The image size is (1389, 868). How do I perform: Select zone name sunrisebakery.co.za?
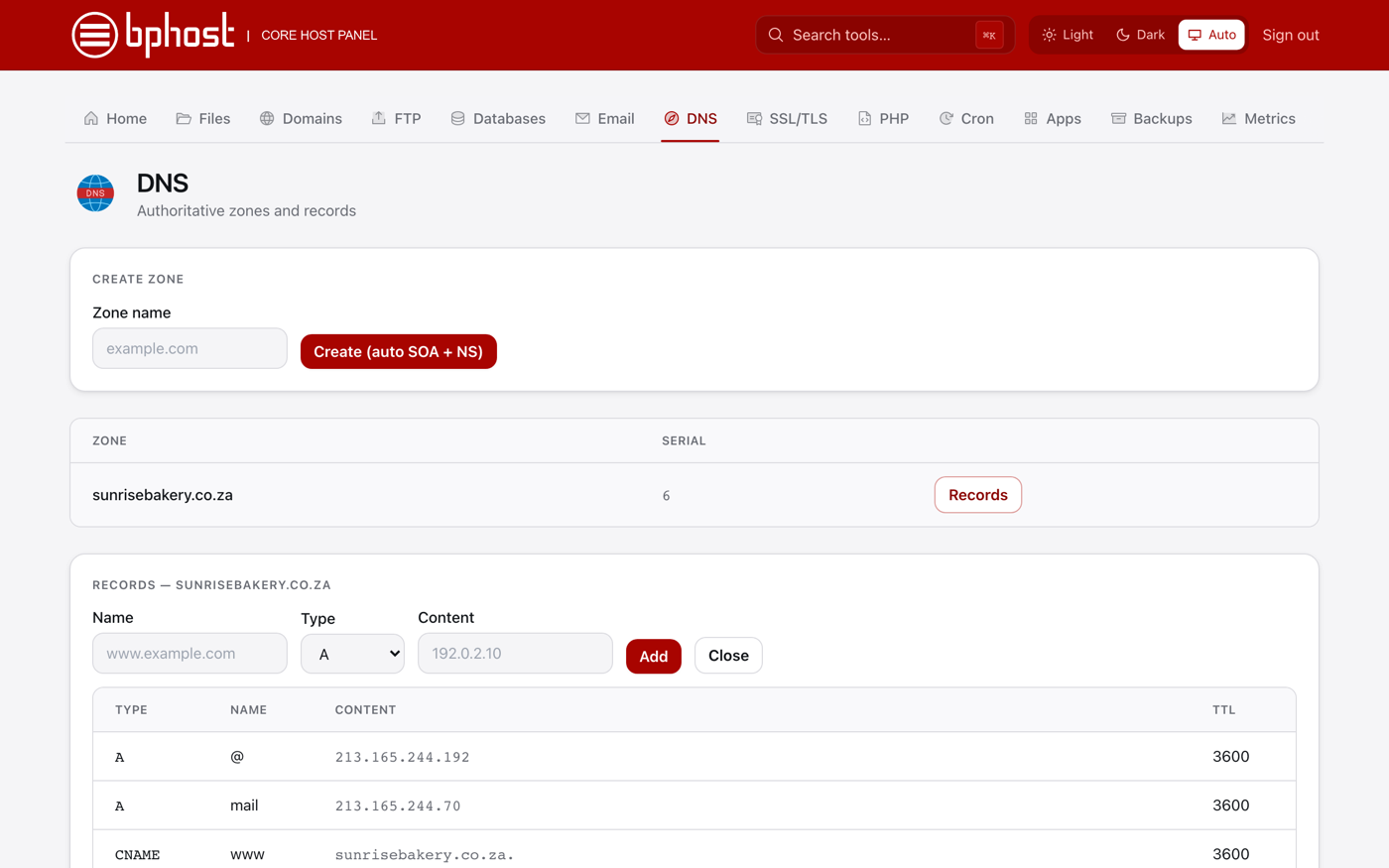pos(163,495)
